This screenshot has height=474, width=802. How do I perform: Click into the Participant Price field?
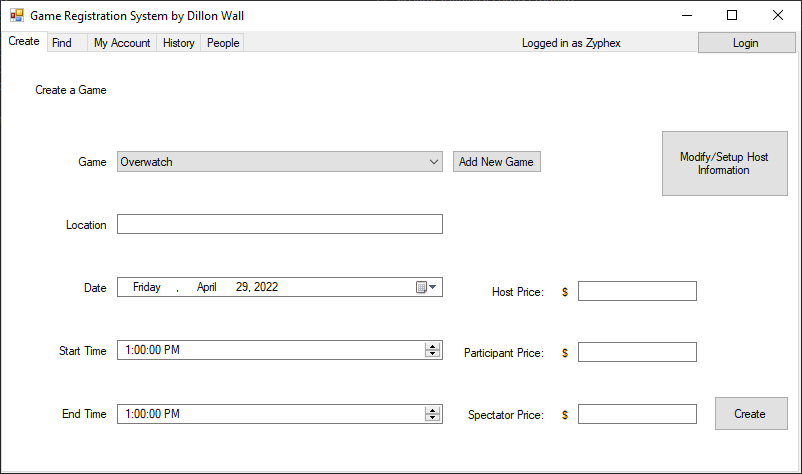pos(637,352)
